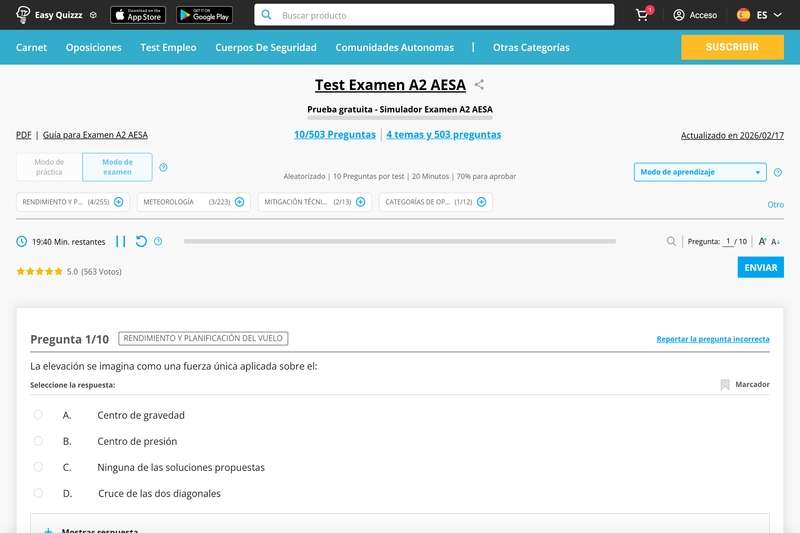Click the Otro topics link
Image resolution: width=800 pixels, height=533 pixels.
pos(776,205)
